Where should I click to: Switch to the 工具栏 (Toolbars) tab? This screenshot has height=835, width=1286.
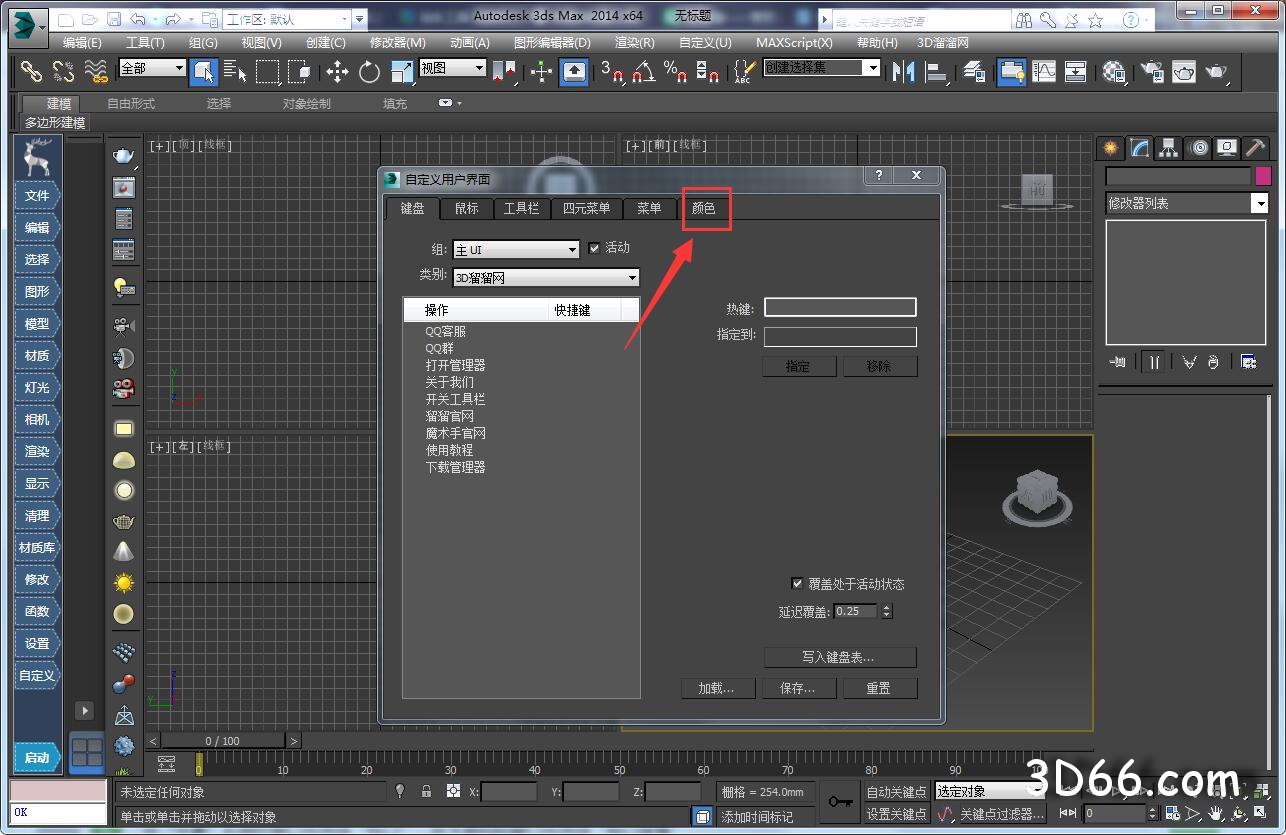point(521,208)
